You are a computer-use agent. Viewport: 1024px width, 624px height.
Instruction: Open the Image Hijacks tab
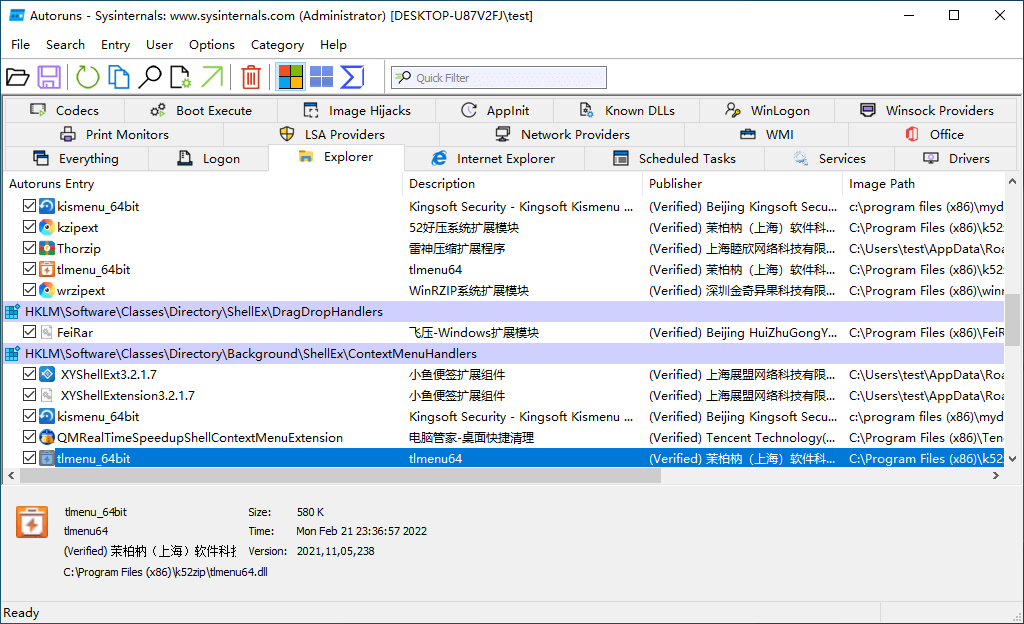click(x=357, y=110)
